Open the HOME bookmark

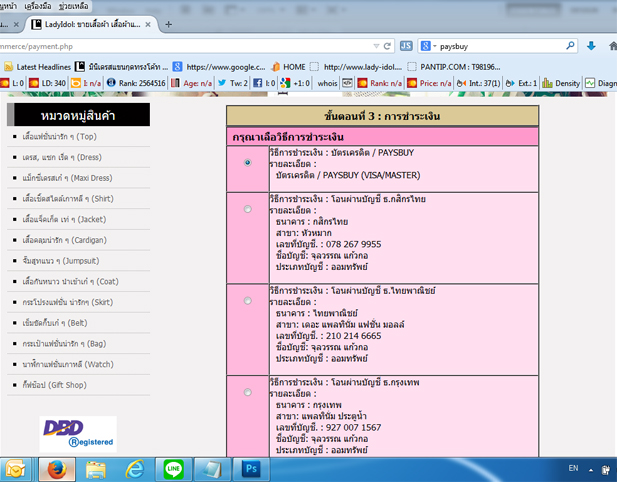pos(288,67)
